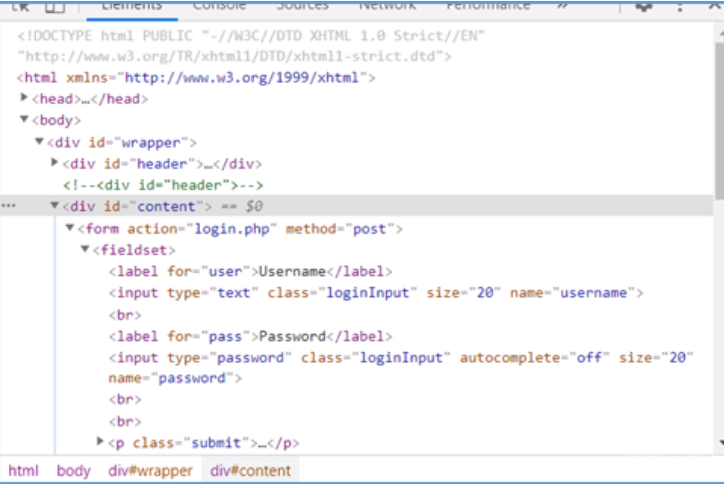The width and height of the screenshot is (724, 484).
Task: Activate the inspect element picker icon
Action: point(21,6)
